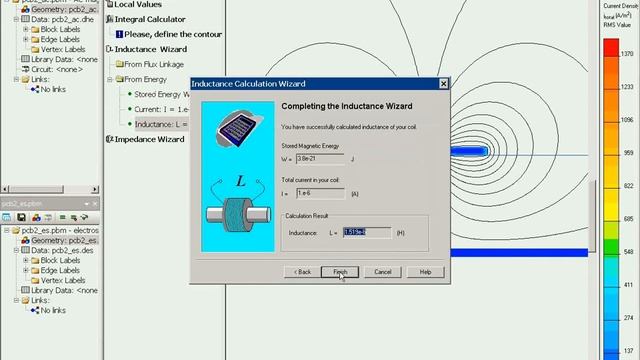
Task: Click the dropdown arrow in pcb2_es pane title
Action: (87, 204)
